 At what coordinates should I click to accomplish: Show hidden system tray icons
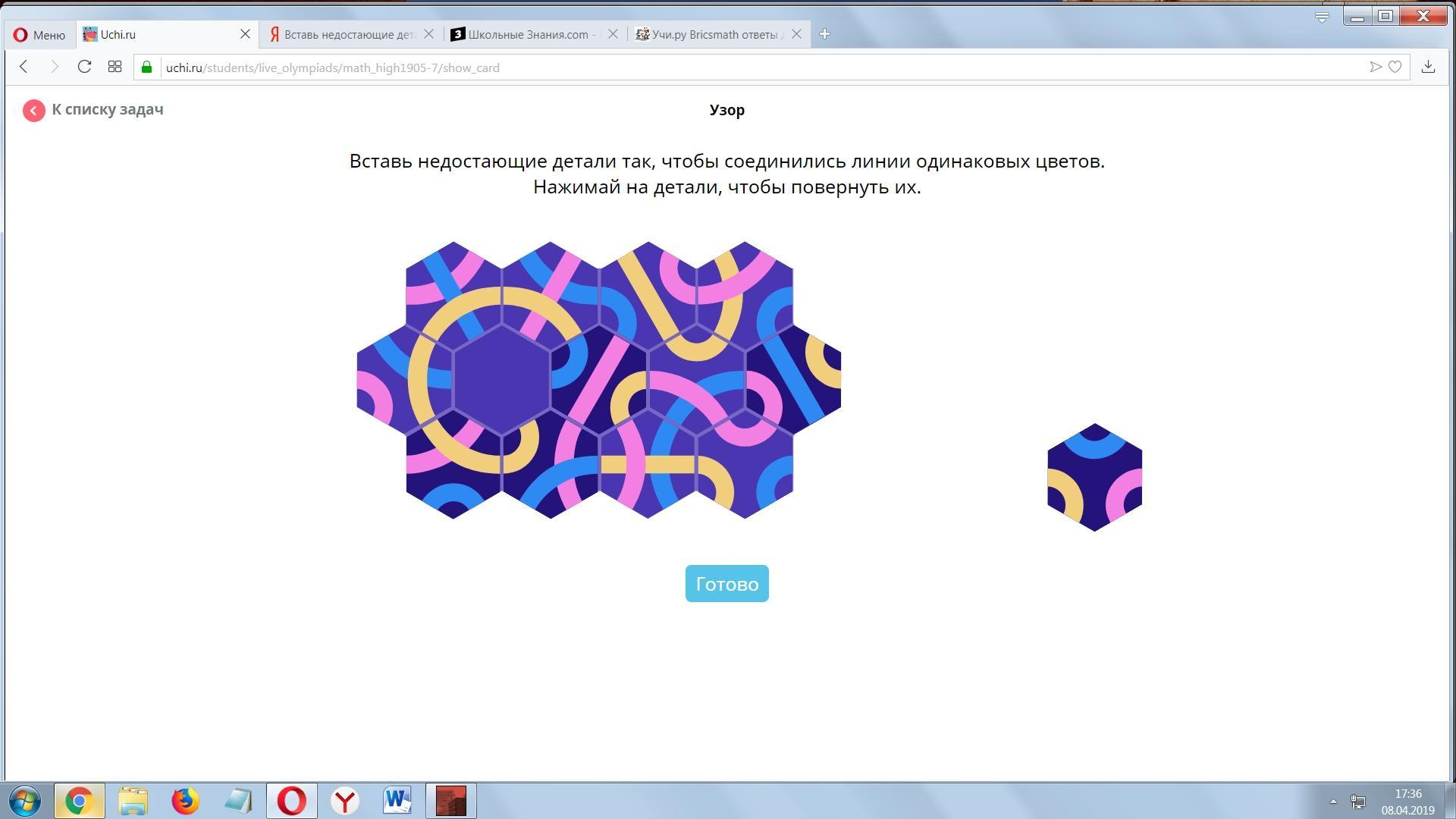tap(1333, 801)
